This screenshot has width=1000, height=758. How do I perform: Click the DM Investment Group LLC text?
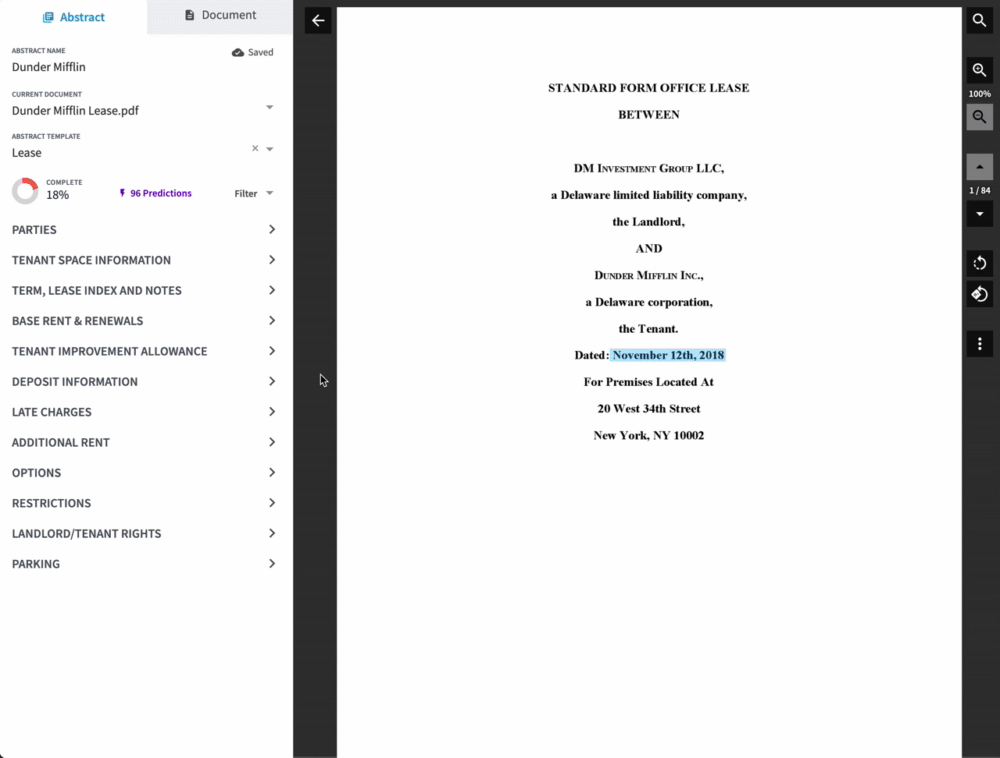[649, 168]
